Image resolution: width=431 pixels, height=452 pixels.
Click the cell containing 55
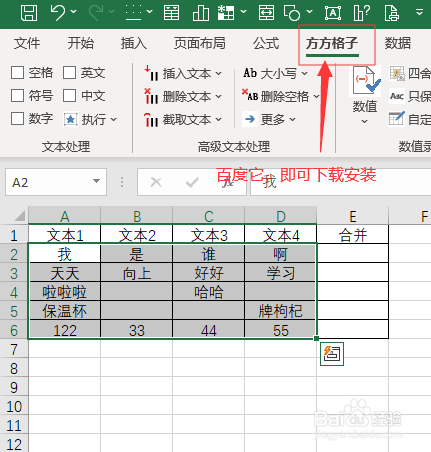(281, 330)
